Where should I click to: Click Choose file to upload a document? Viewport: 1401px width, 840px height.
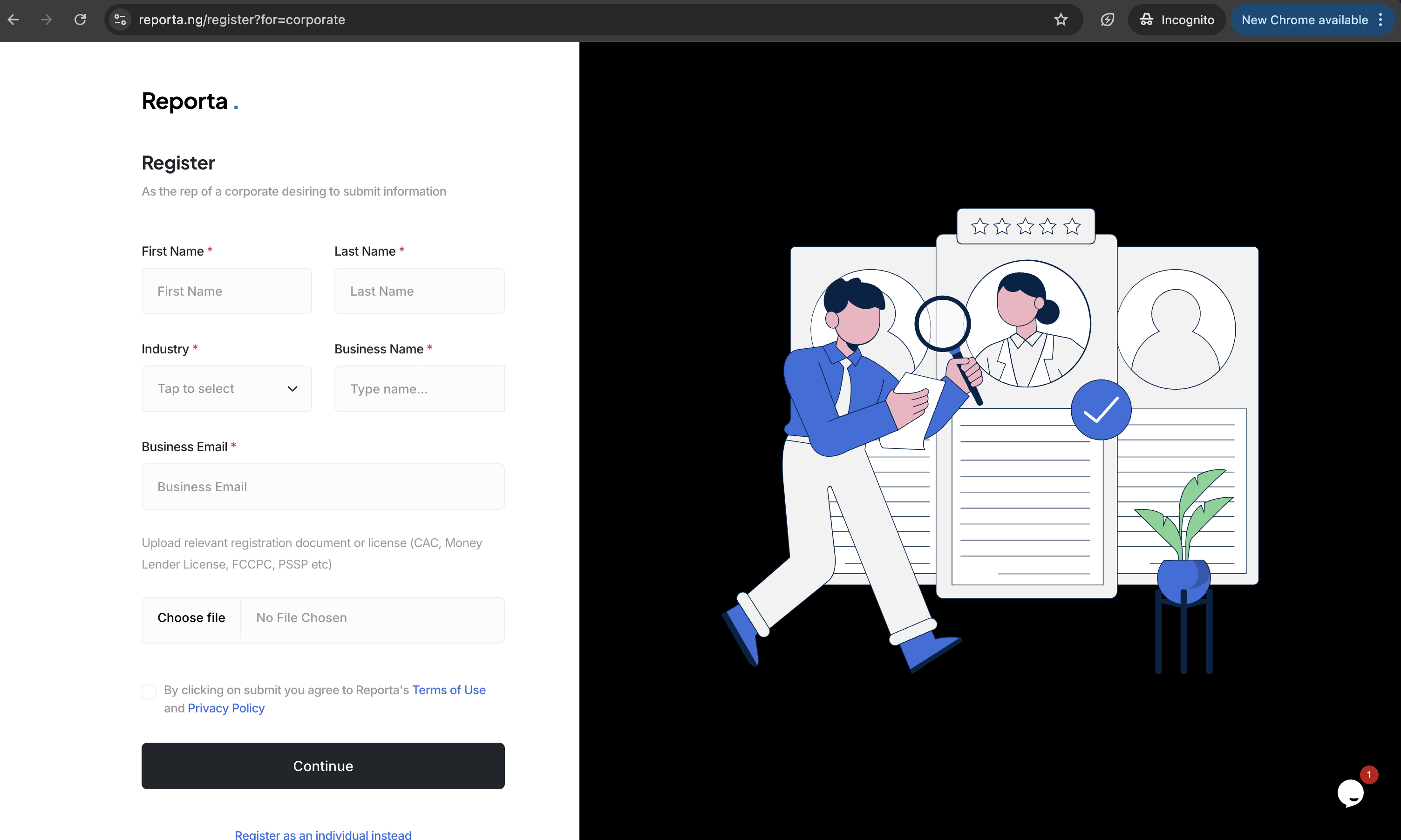[x=191, y=618]
